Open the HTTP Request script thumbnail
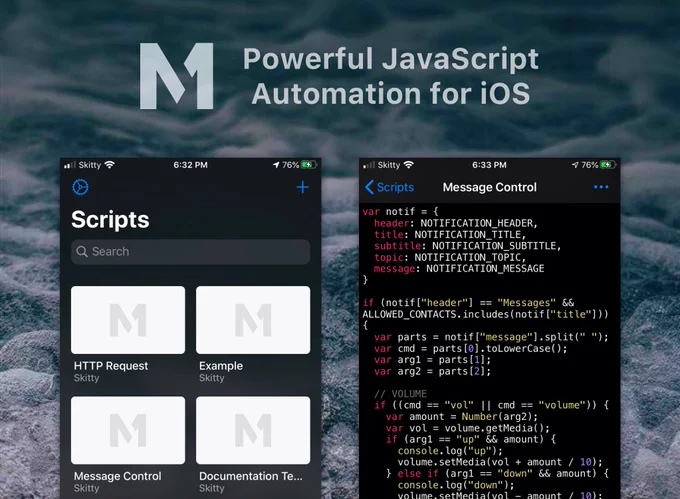 coord(128,320)
